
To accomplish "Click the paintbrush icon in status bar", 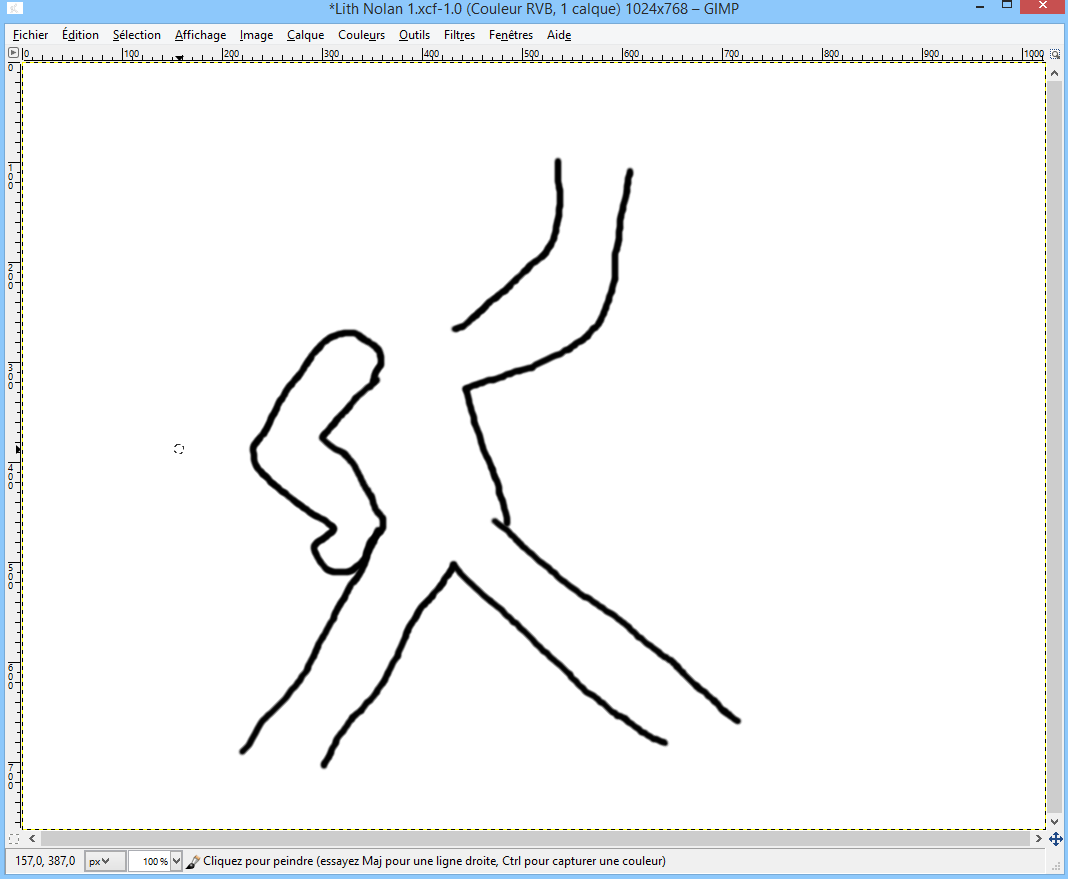I will tap(193, 861).
